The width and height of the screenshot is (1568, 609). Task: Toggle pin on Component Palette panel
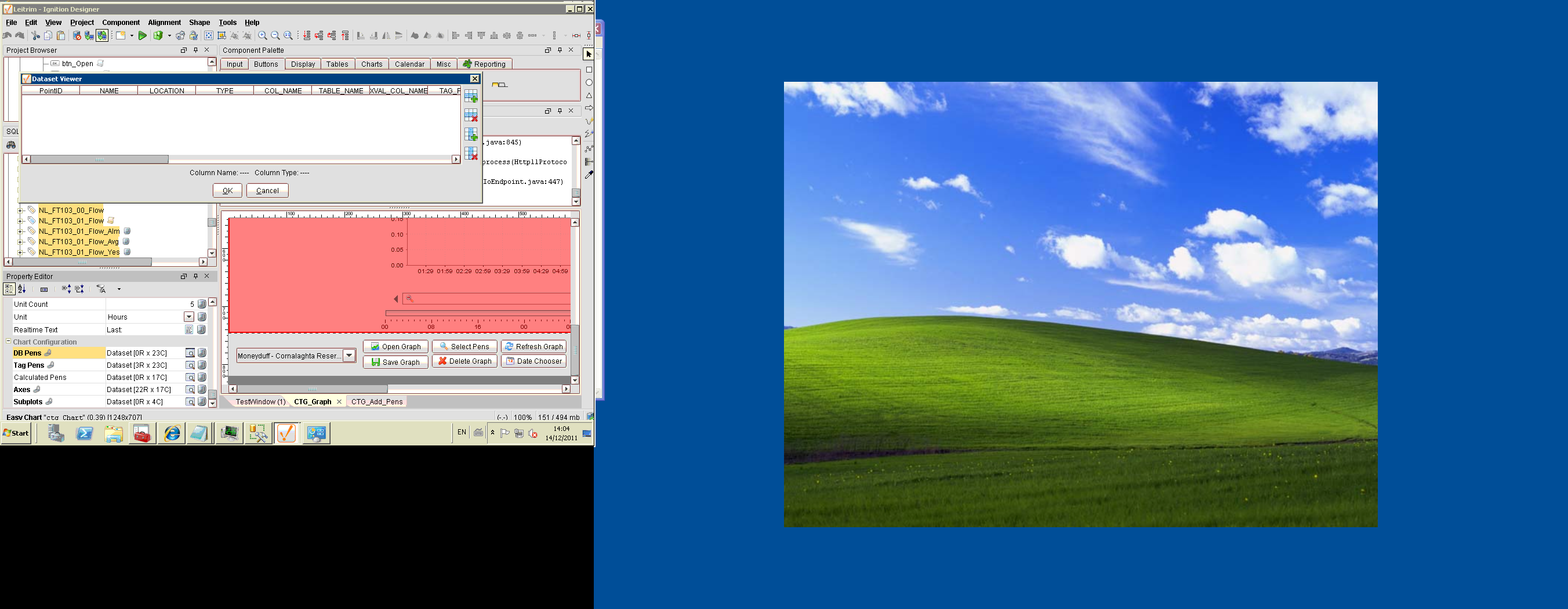click(560, 50)
